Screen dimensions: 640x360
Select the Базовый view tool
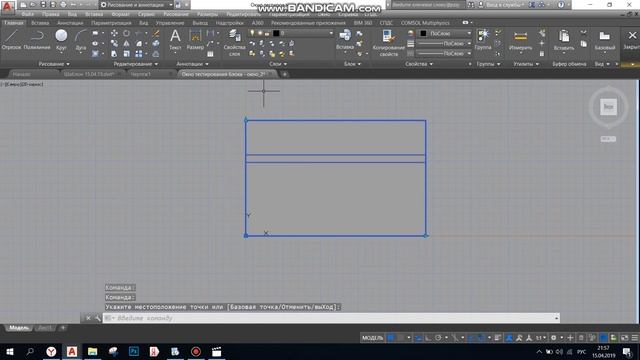pos(604,40)
